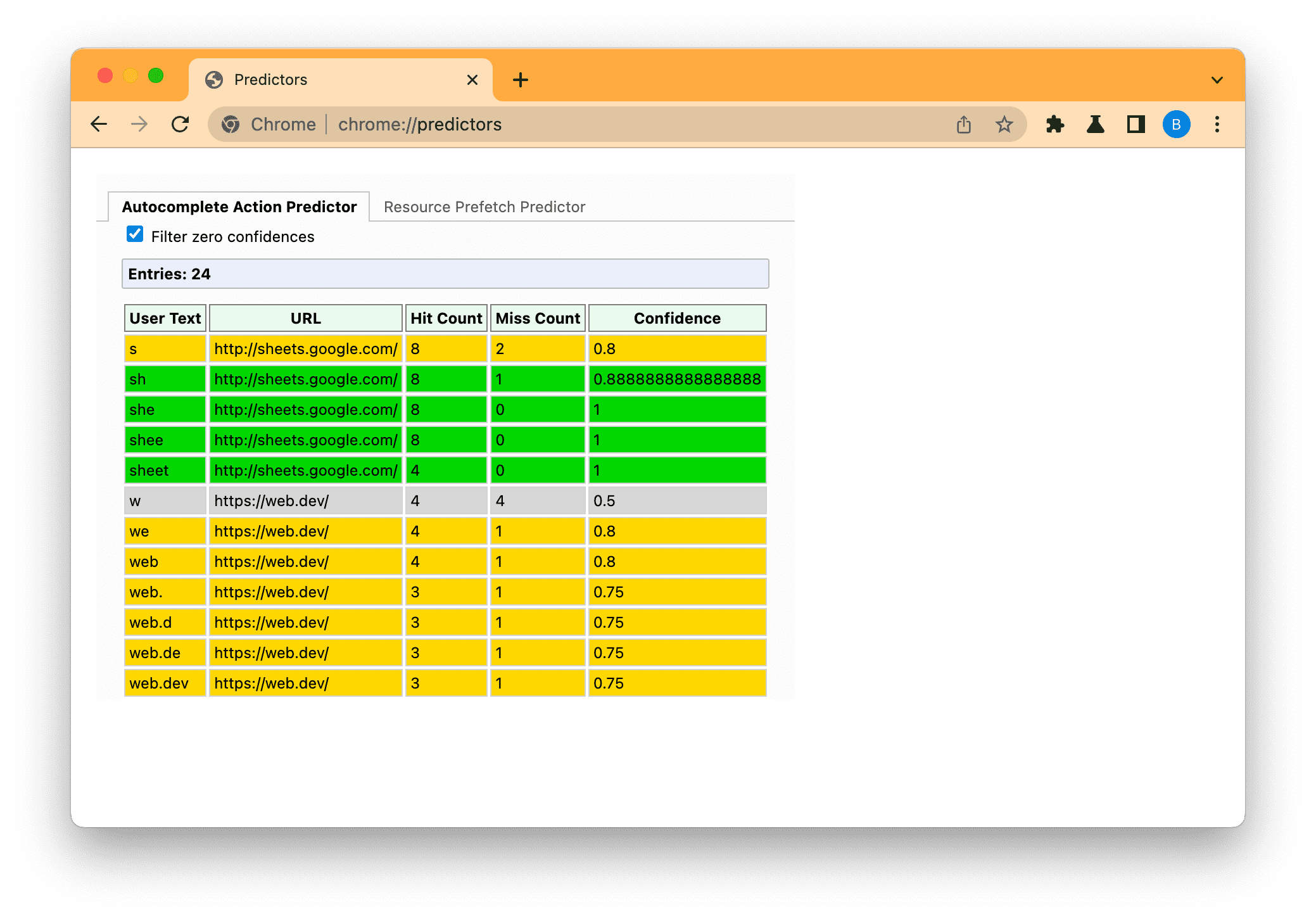
Task: Click the reading list sidebar icon
Action: pos(1136,125)
